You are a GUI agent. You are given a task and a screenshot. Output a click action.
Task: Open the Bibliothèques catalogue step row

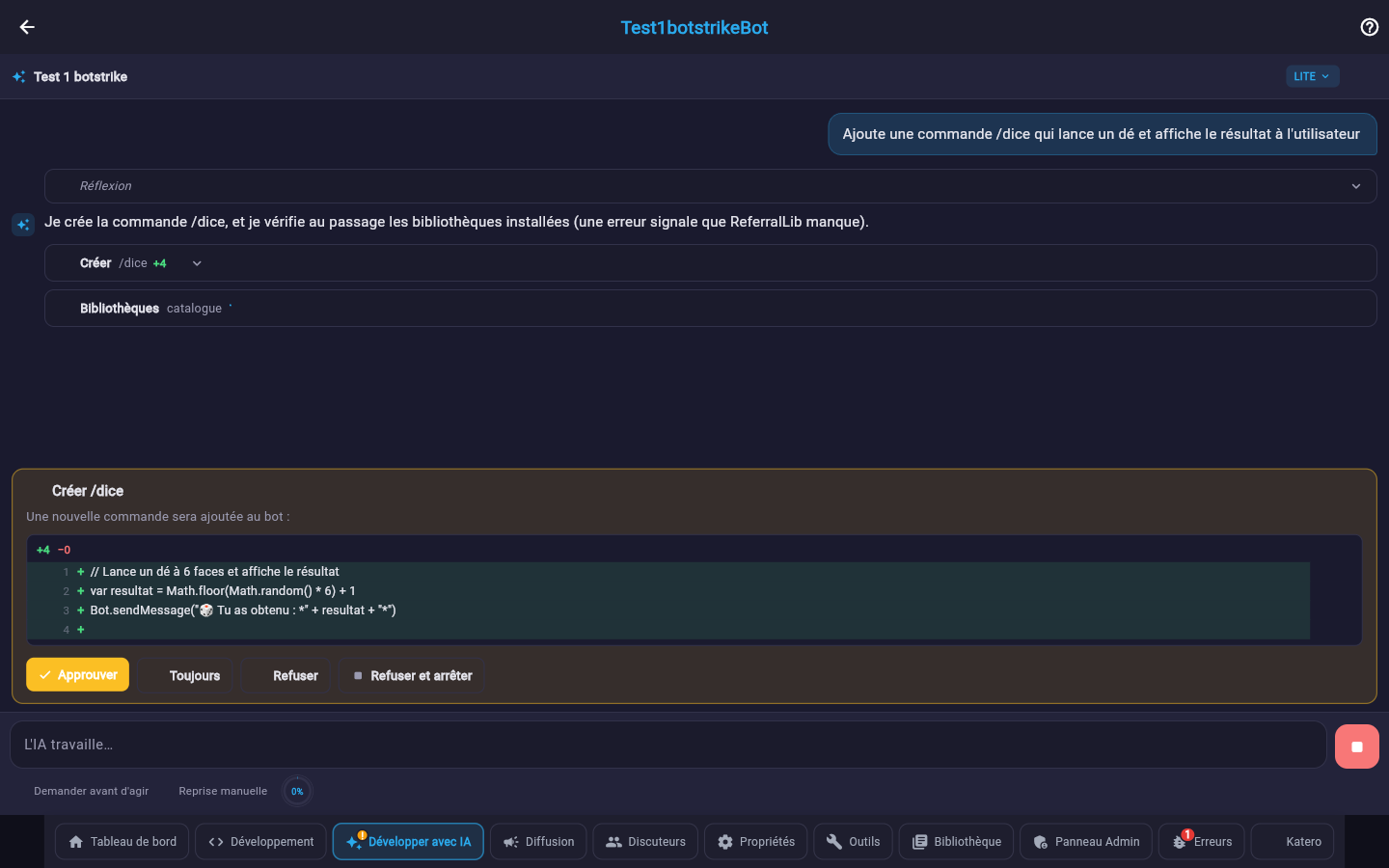[x=710, y=309]
